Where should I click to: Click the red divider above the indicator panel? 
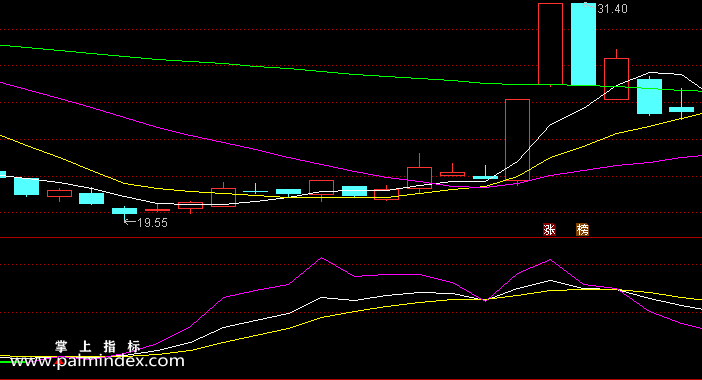351,238
